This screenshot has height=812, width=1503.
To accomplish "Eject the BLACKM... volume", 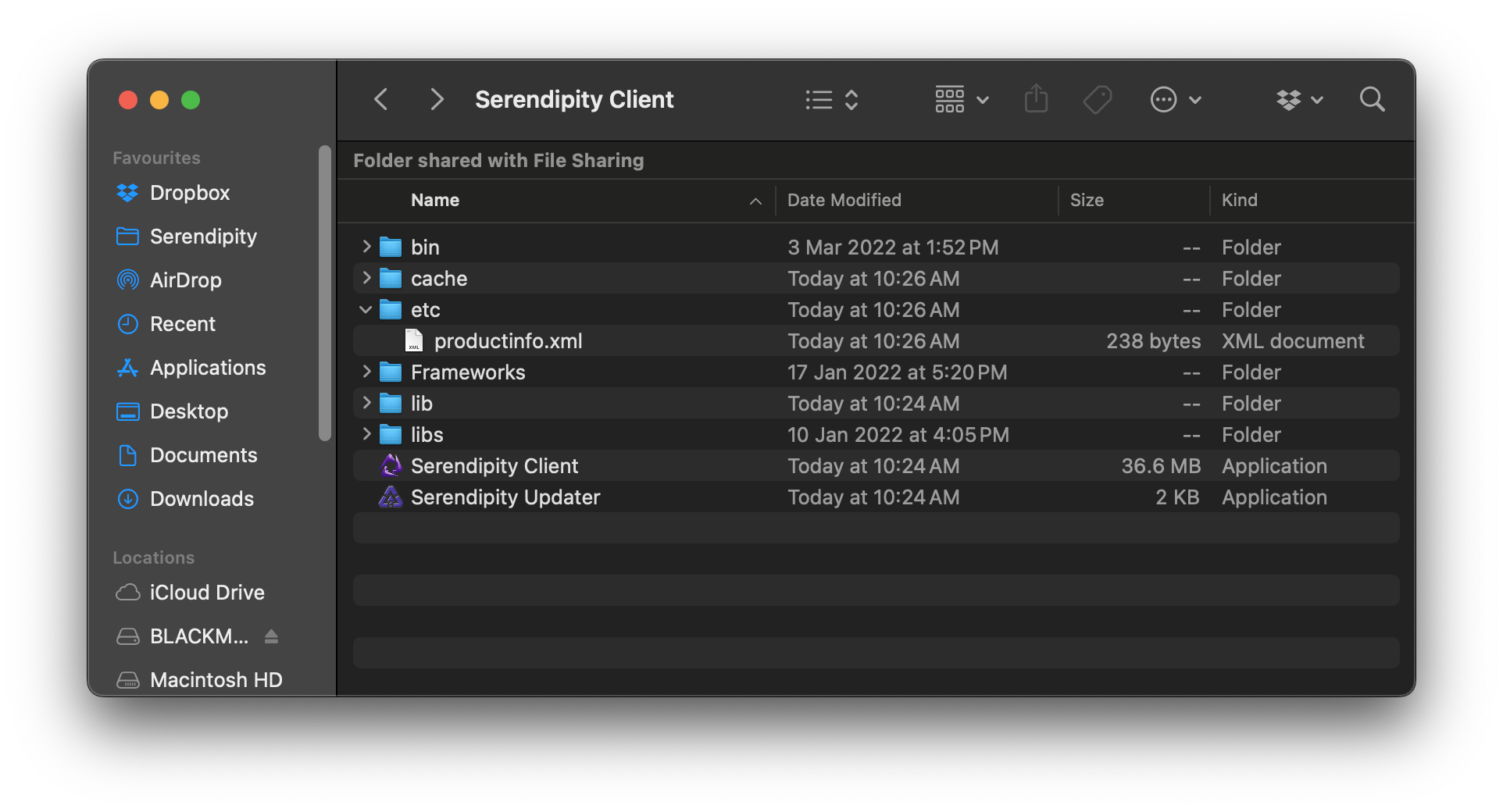I will 271,636.
